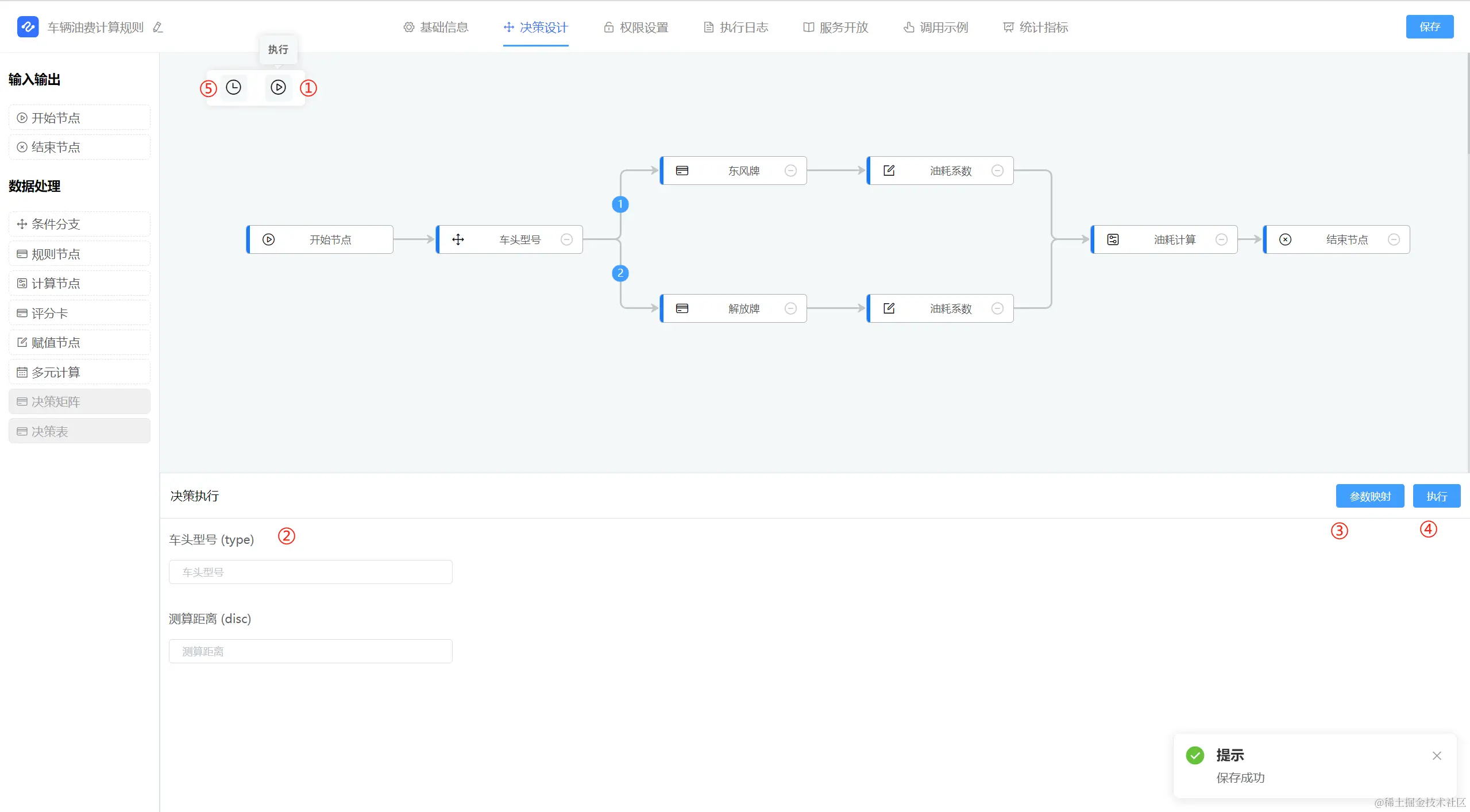Click the 保存 button
The image size is (1470, 812).
pos(1429,27)
